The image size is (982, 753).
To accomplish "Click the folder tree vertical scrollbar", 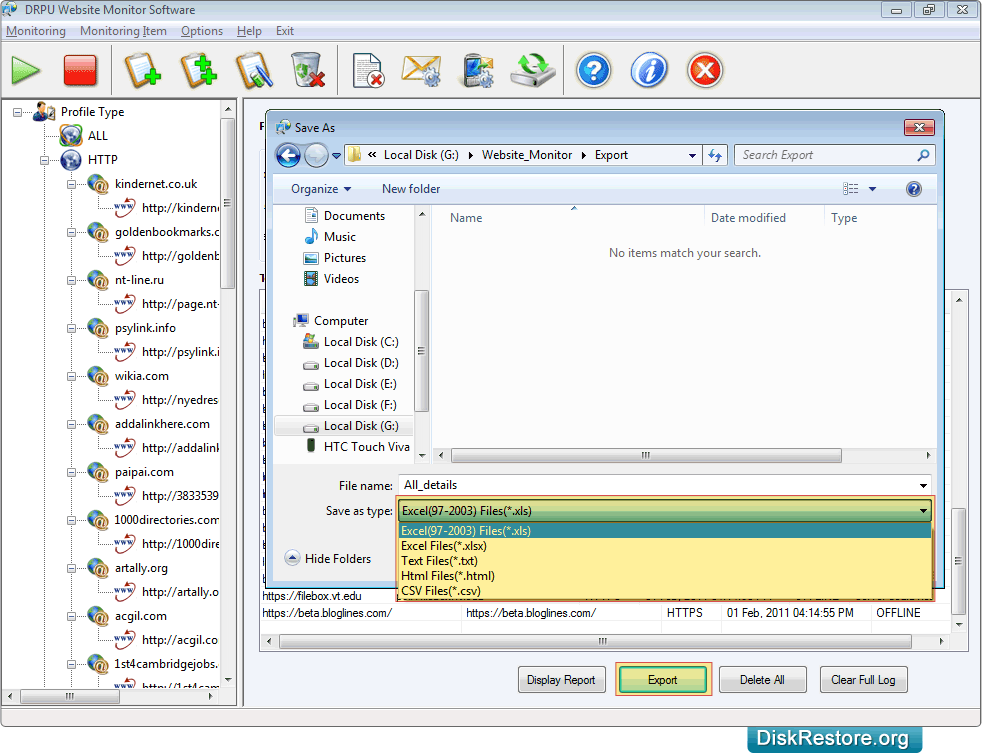I will click(x=421, y=351).
